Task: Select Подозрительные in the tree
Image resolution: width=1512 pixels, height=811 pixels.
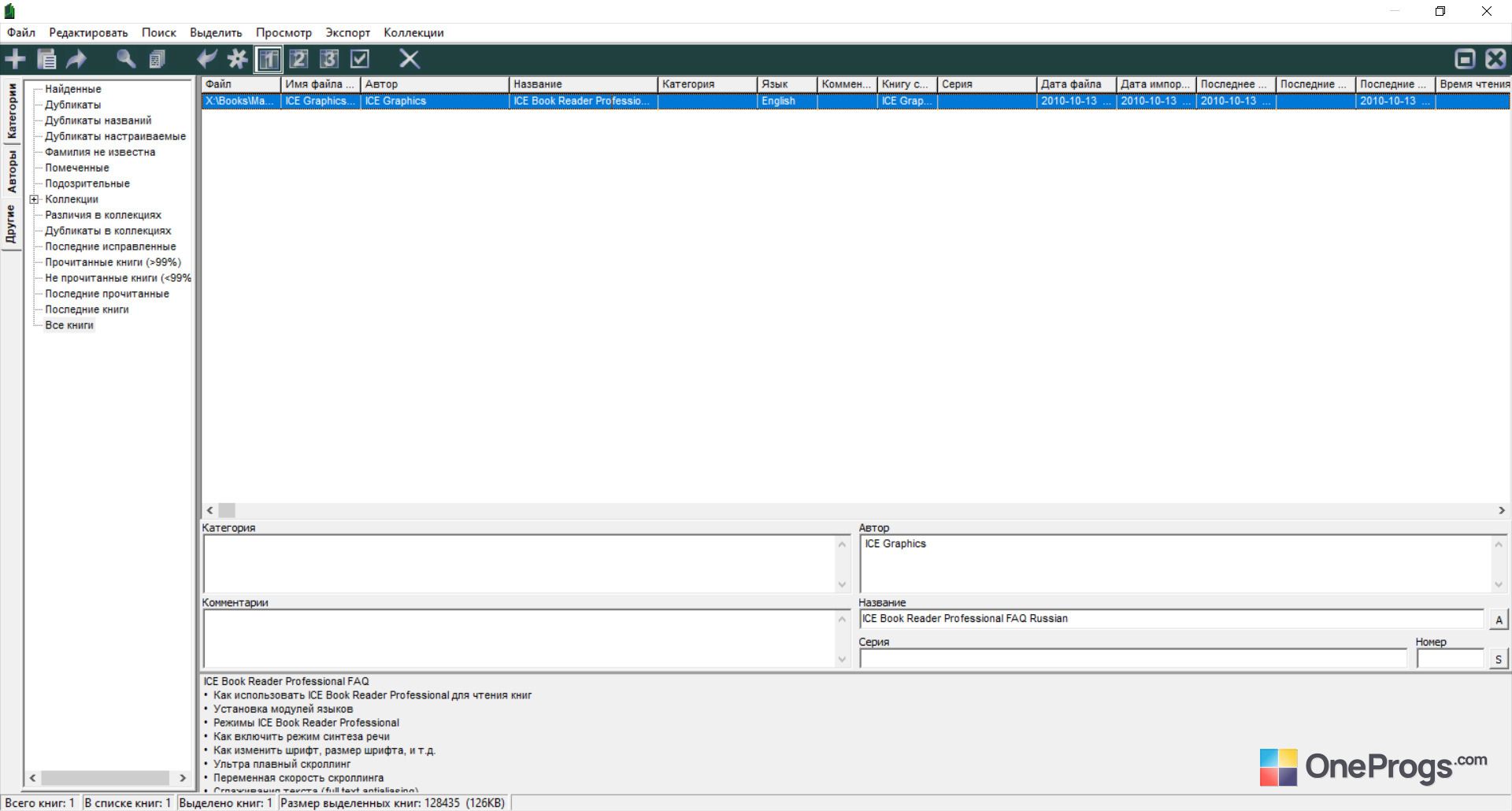Action: pos(87,183)
